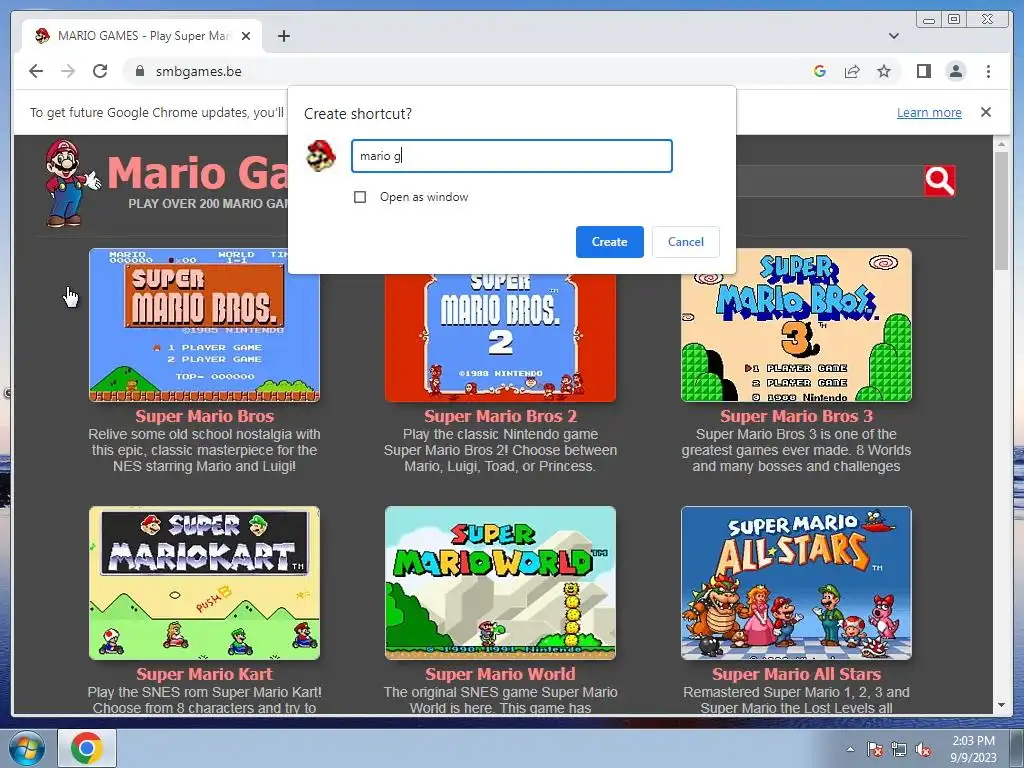Open the Chrome three-dot menu
Viewport: 1024px width, 768px height.
click(988, 71)
